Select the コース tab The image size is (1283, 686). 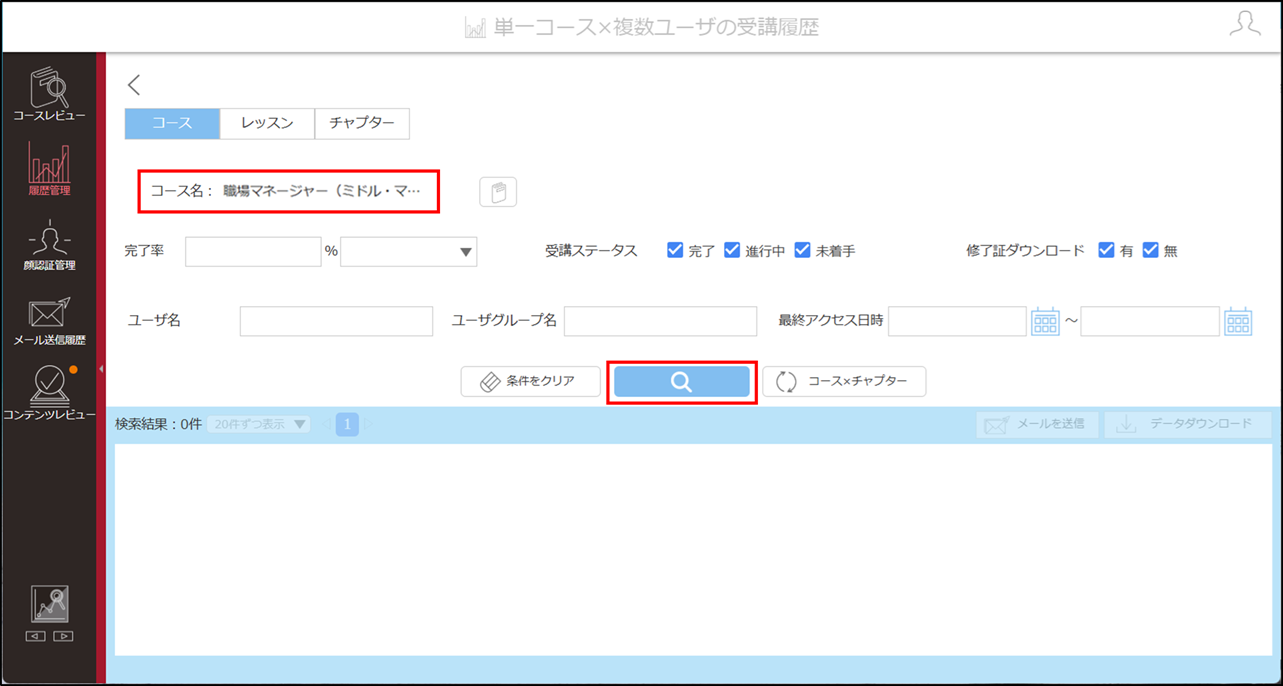tap(172, 124)
